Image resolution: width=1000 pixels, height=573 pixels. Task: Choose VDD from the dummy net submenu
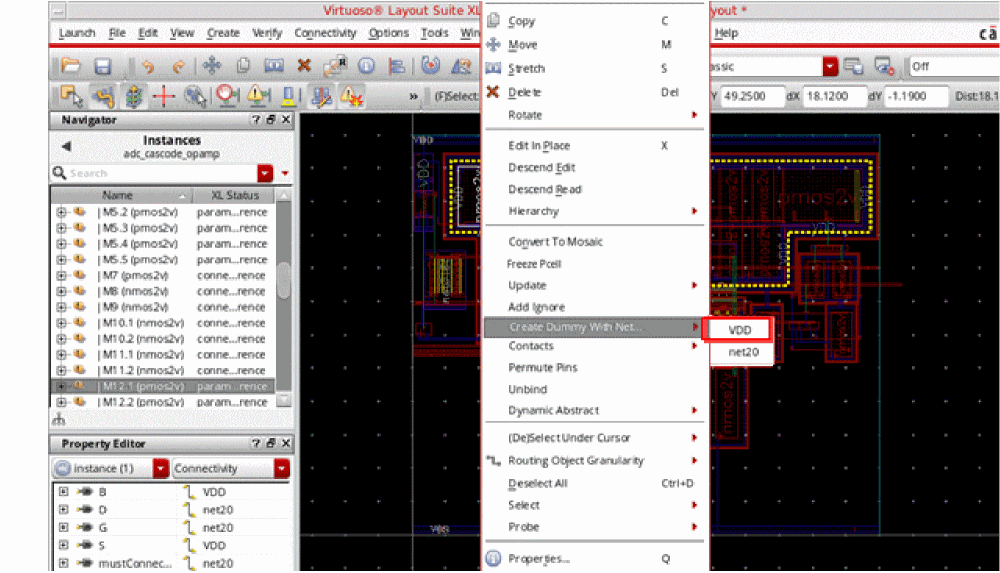(x=739, y=330)
